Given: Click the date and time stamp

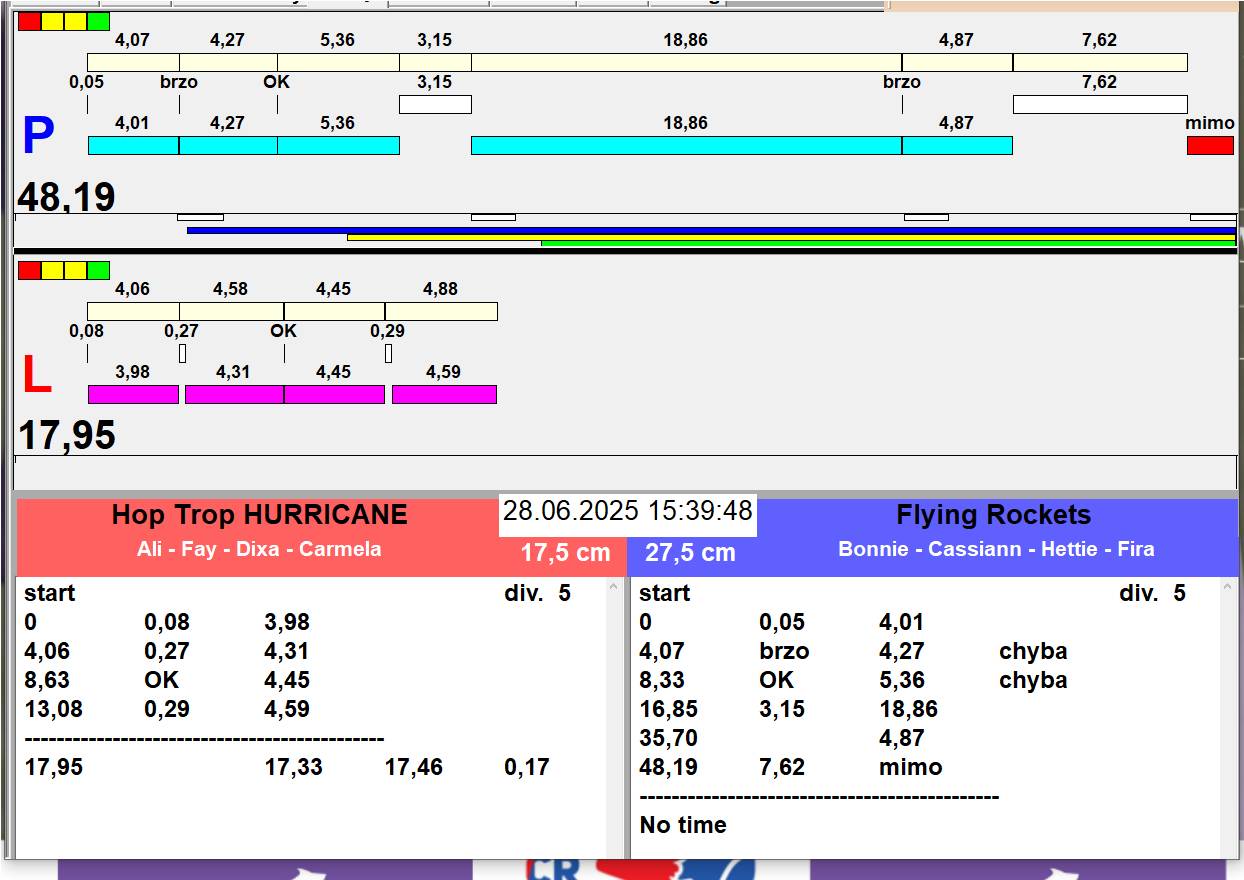Looking at the screenshot, I should [x=627, y=512].
